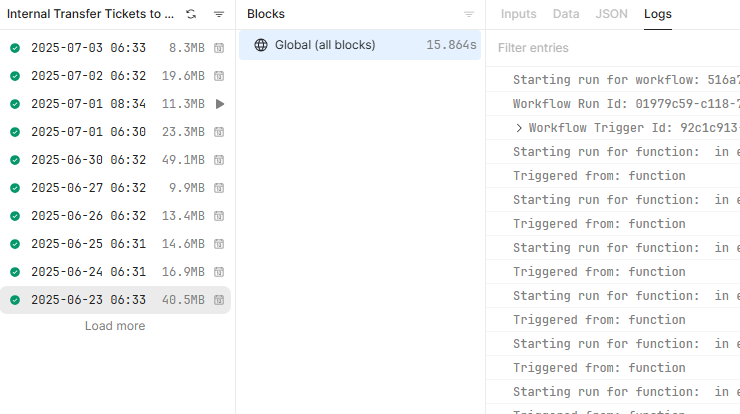Click calendar icon for the 2025-07-03 run

pyautogui.click(x=219, y=48)
